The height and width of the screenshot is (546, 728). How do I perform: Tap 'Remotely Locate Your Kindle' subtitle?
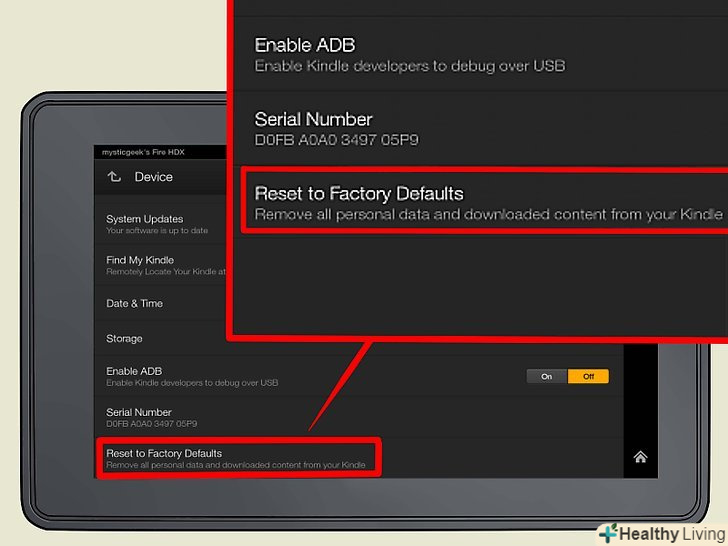click(166, 272)
